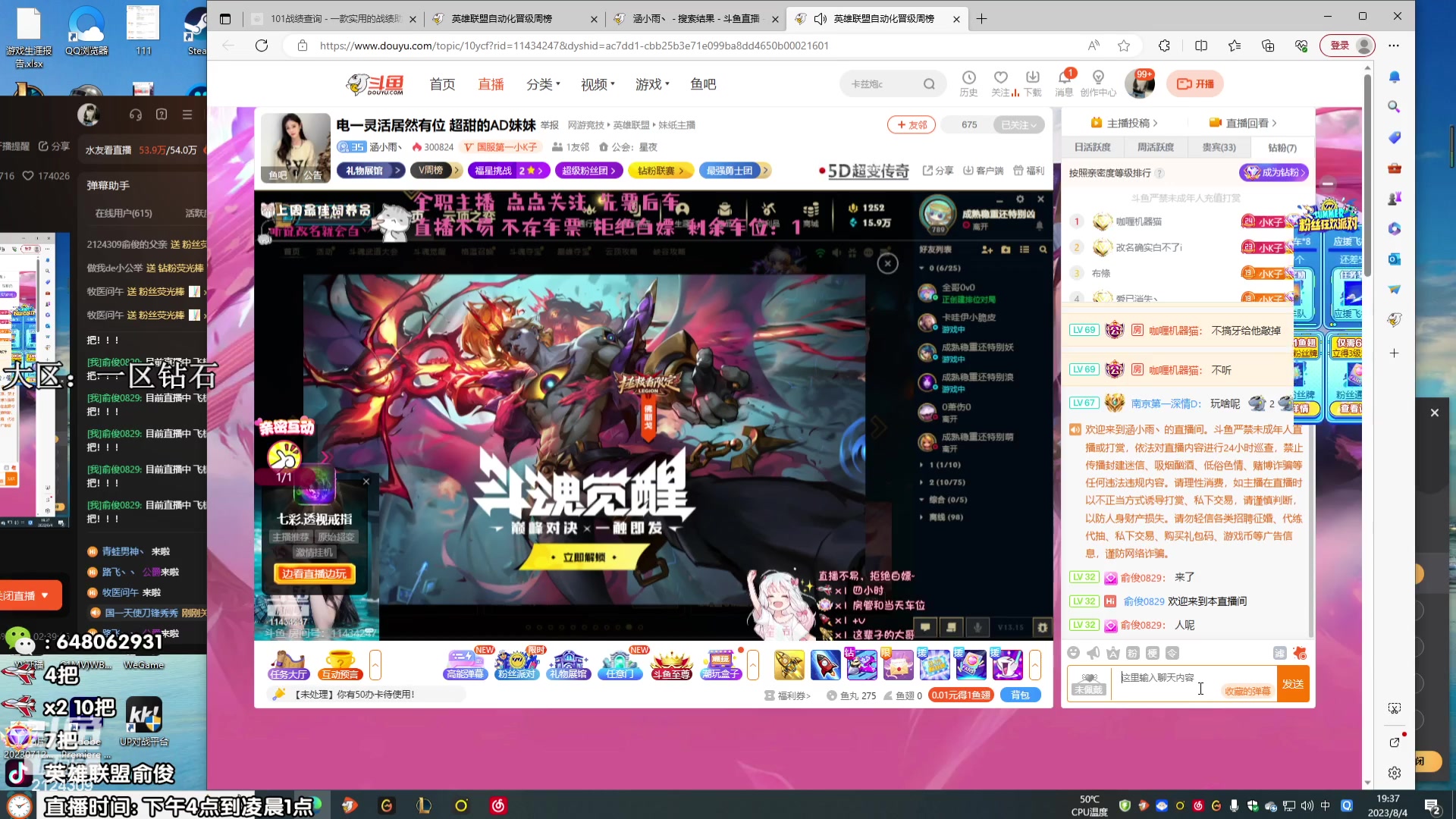Mute the tab audio speaker icon
This screenshot has width=1456, height=819.
click(x=820, y=18)
